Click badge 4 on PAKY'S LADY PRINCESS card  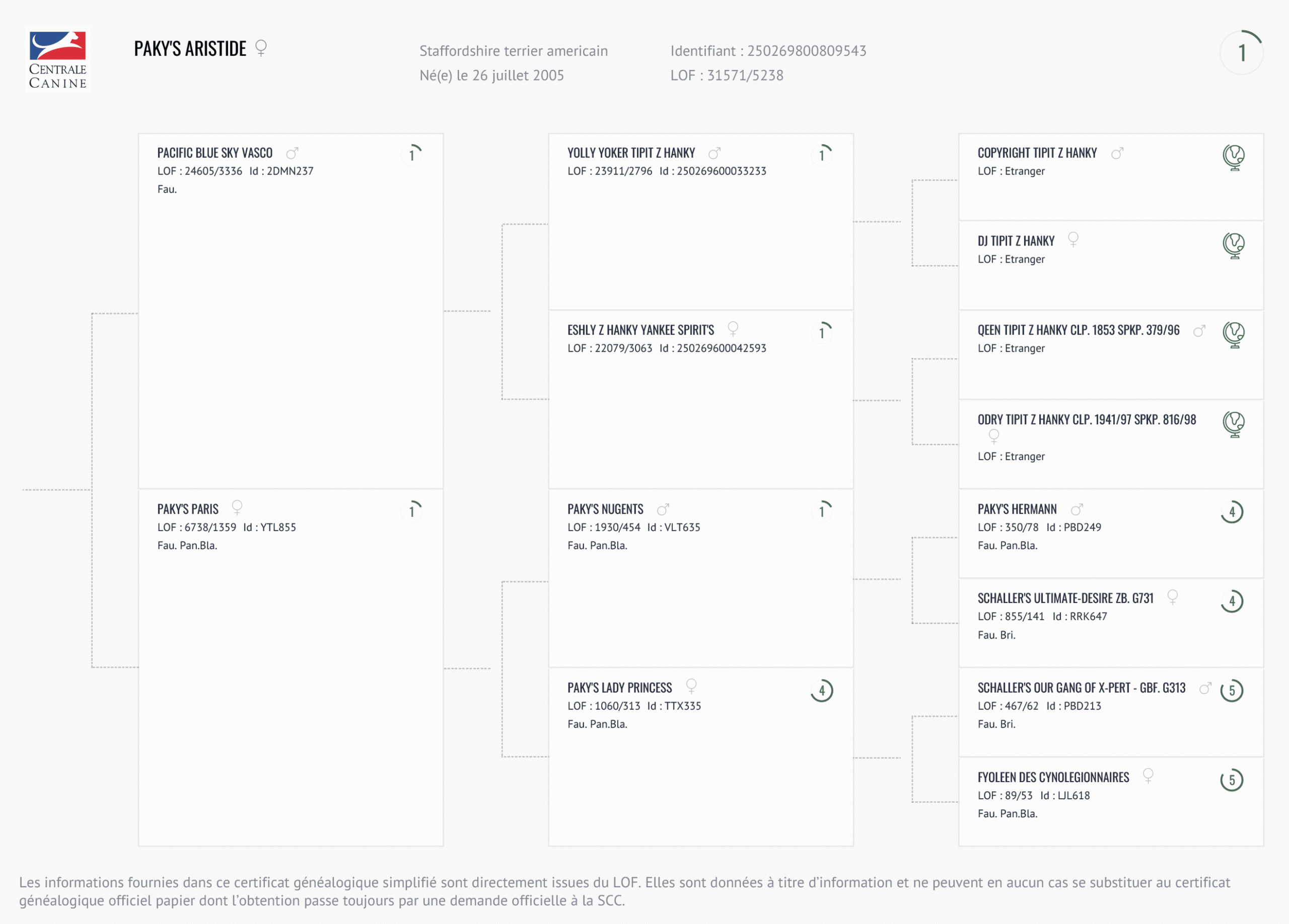pyautogui.click(x=822, y=690)
